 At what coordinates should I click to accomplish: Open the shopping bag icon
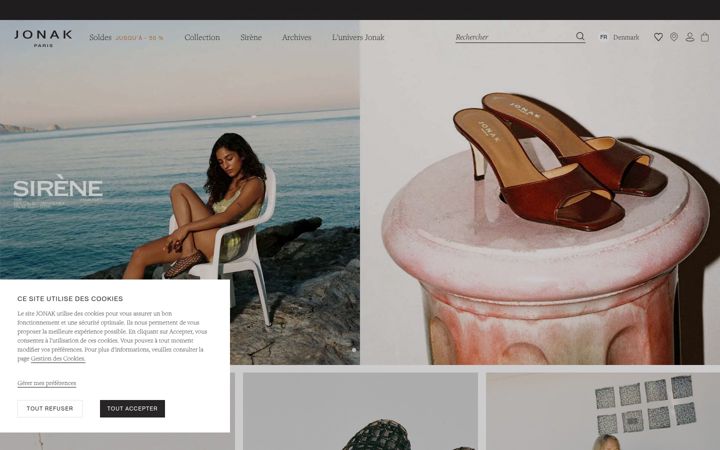(x=704, y=37)
